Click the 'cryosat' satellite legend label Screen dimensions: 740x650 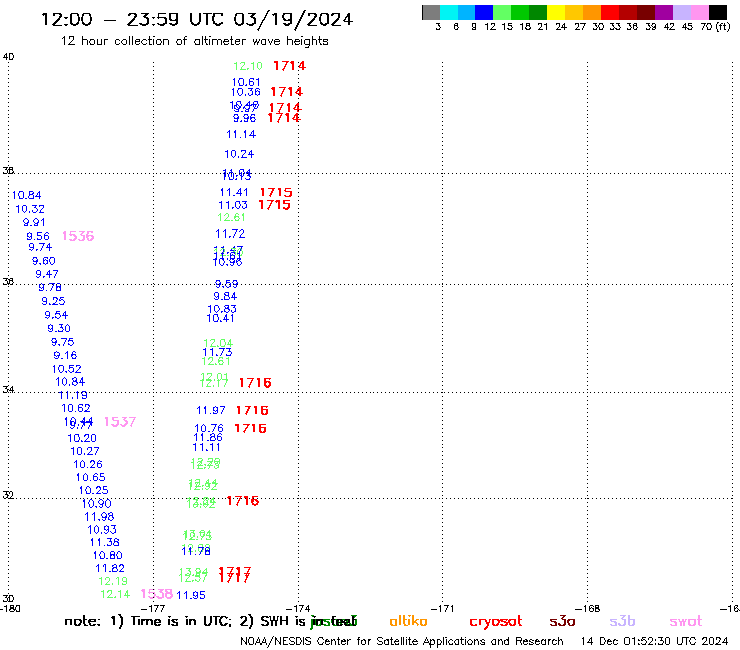click(496, 622)
